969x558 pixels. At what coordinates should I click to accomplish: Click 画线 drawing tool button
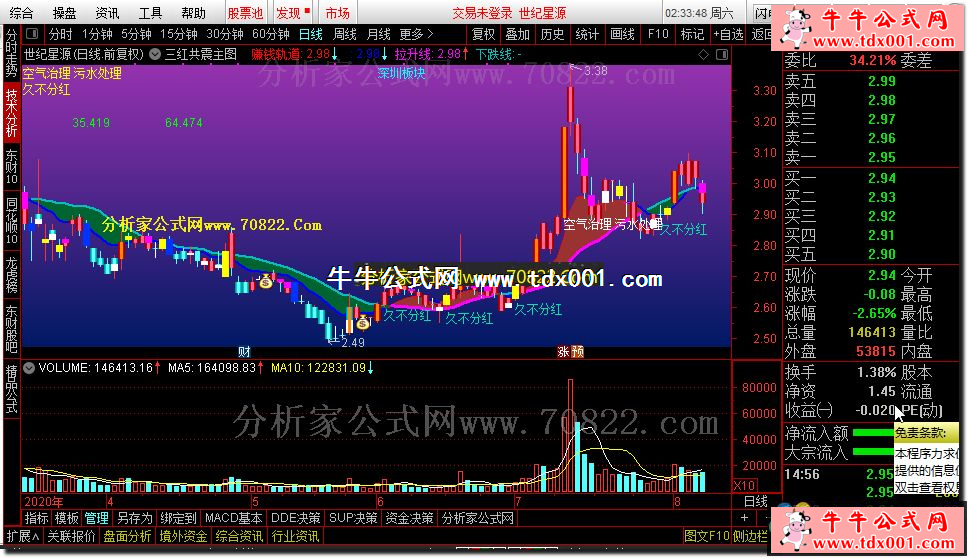coord(622,34)
